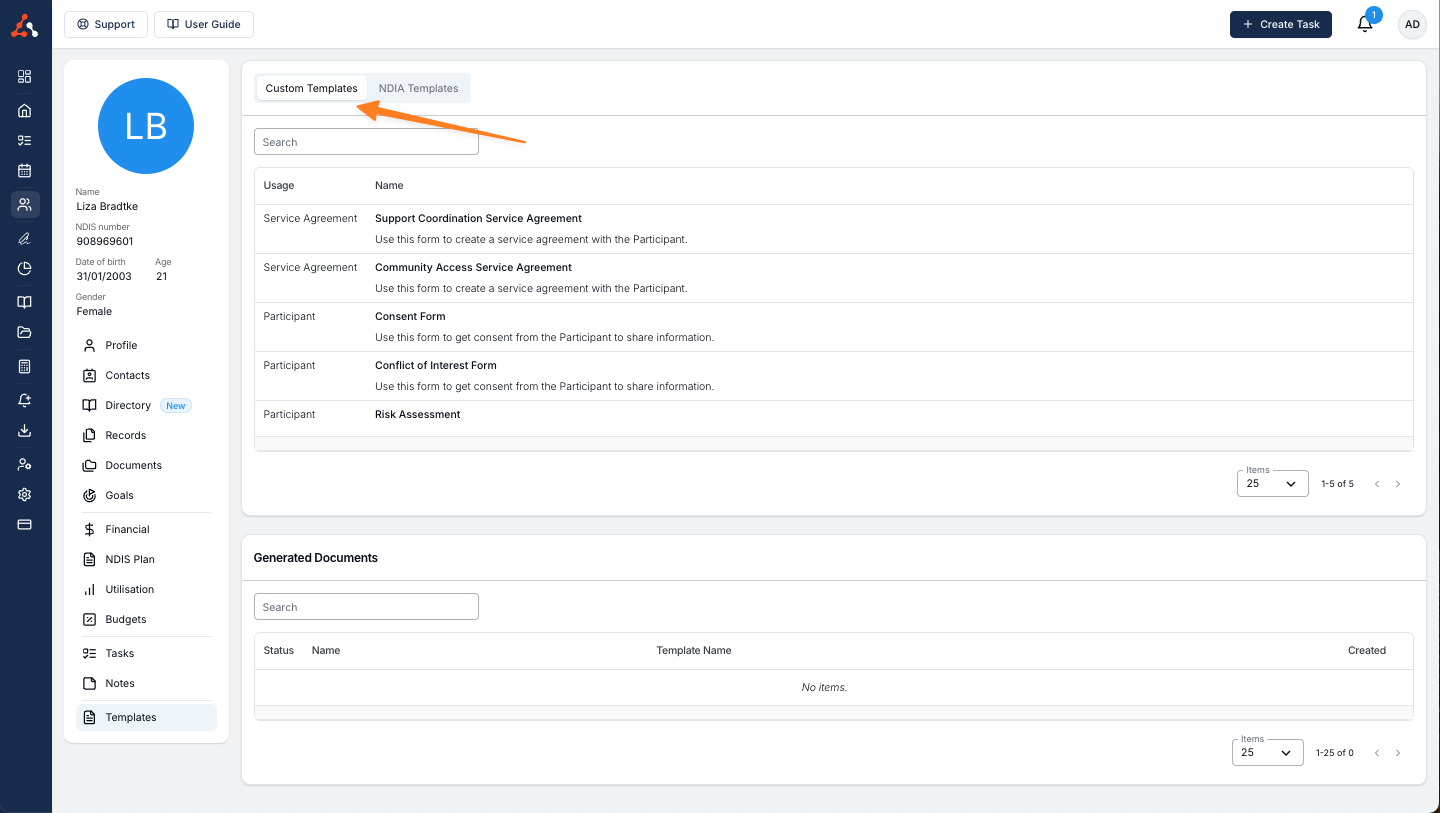Image resolution: width=1440 pixels, height=813 pixels.
Task: Open NDIS Plan in participant menu
Action: click(130, 559)
